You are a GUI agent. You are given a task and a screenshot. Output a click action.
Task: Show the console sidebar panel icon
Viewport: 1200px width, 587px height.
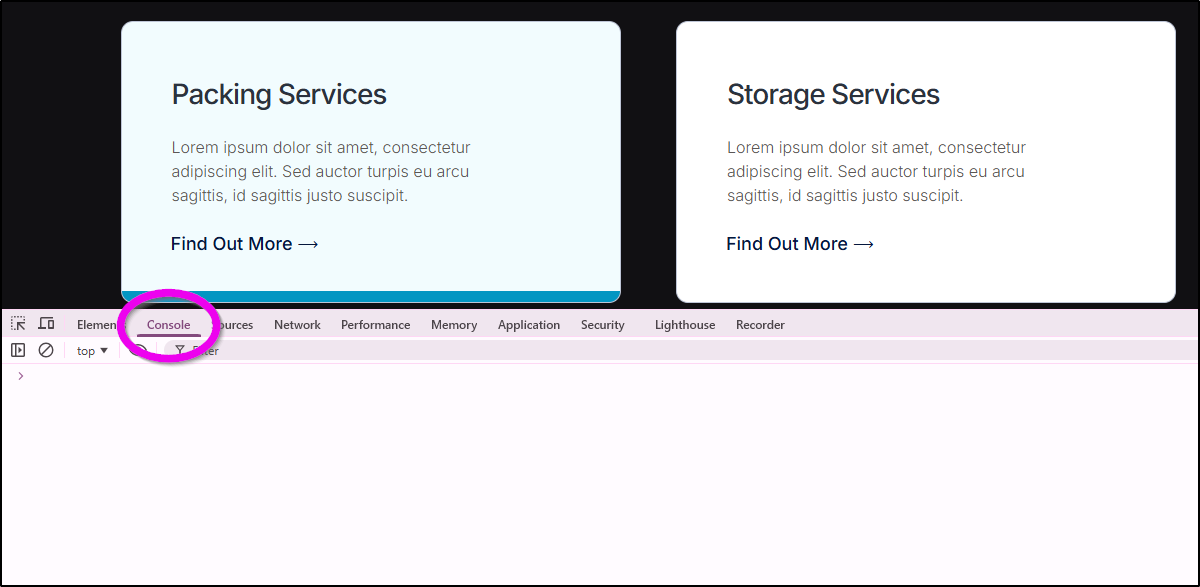[x=18, y=350]
